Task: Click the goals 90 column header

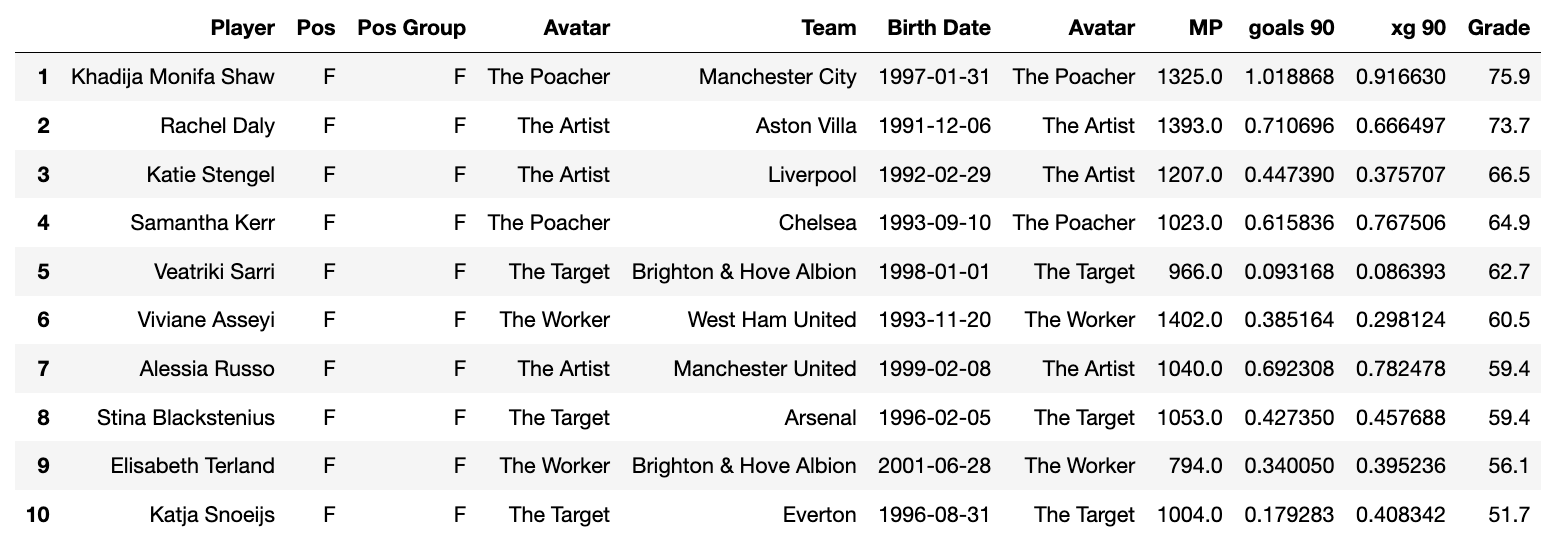Action: click(x=1291, y=28)
